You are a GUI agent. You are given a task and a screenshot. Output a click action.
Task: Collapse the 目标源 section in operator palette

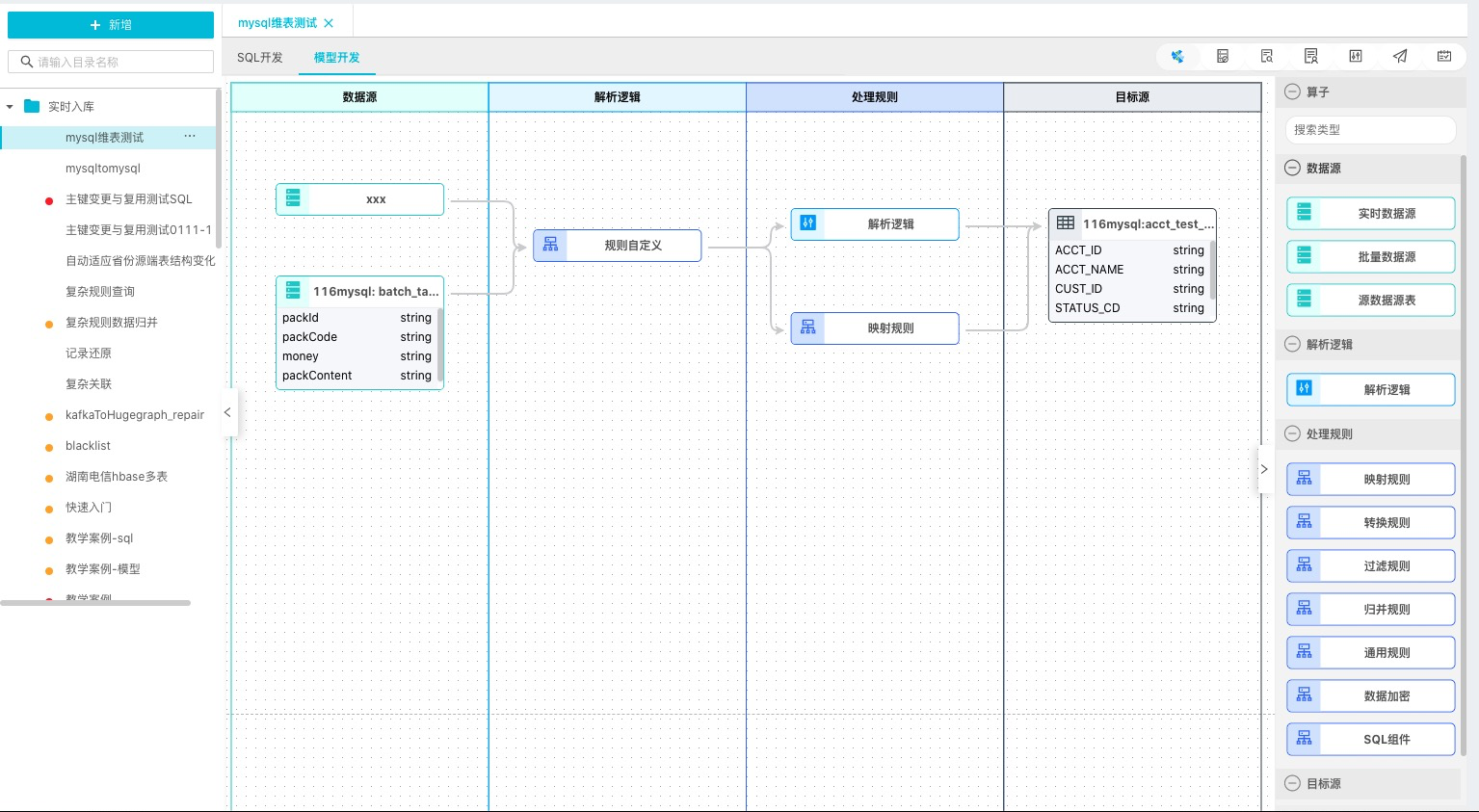point(1293,783)
